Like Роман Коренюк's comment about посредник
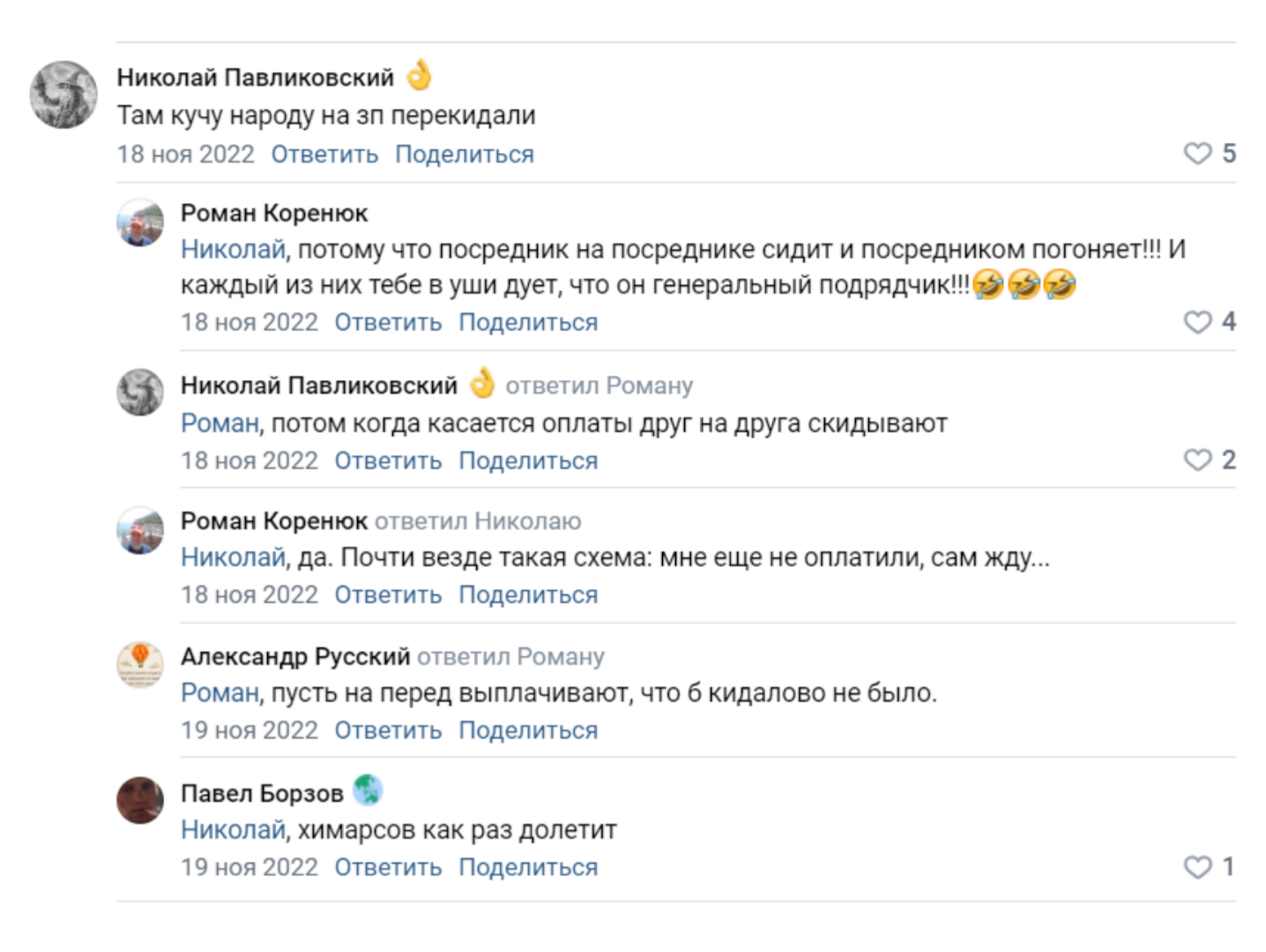1266x952 pixels. pyautogui.click(x=1197, y=322)
